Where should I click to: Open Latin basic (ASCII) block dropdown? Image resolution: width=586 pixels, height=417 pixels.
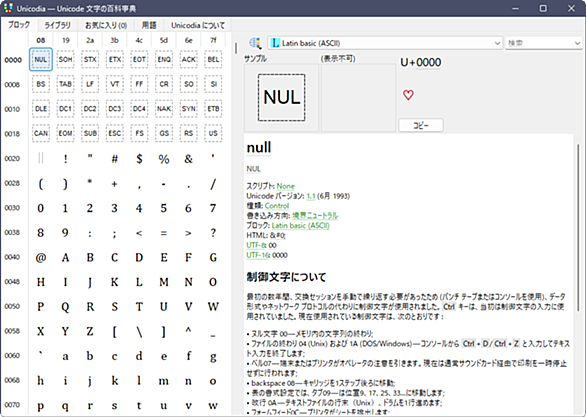(x=385, y=43)
